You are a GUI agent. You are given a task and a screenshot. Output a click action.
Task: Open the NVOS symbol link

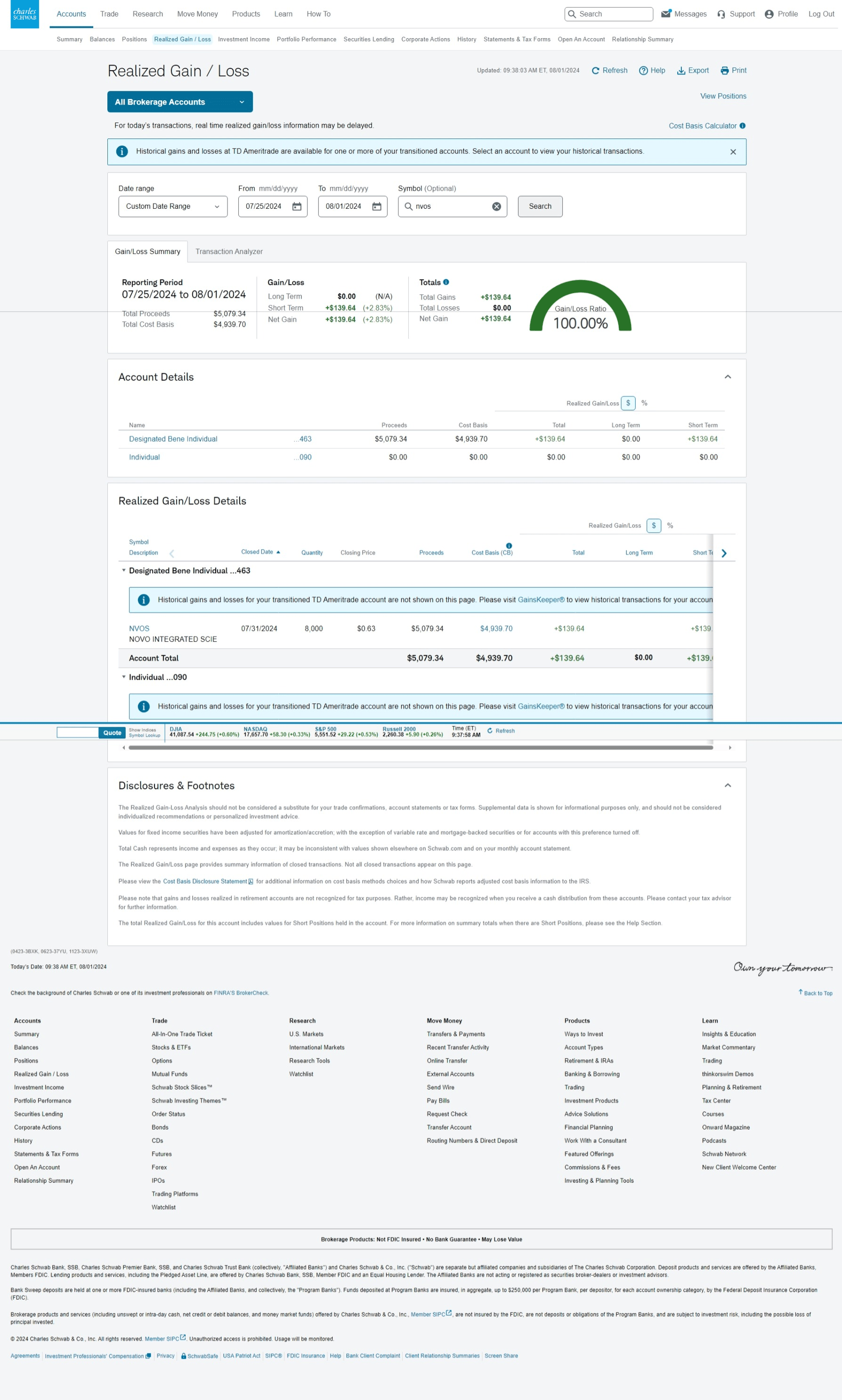tap(139, 629)
